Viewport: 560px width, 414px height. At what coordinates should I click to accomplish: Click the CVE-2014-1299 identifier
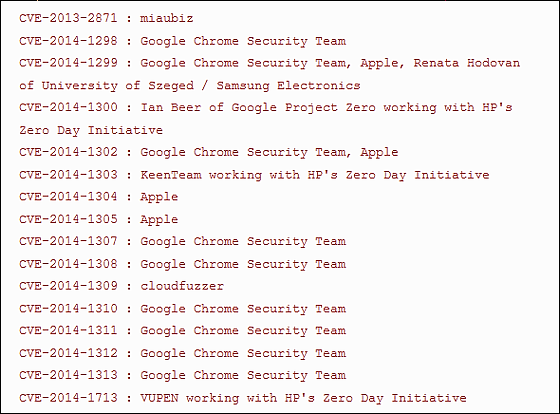[68, 63]
